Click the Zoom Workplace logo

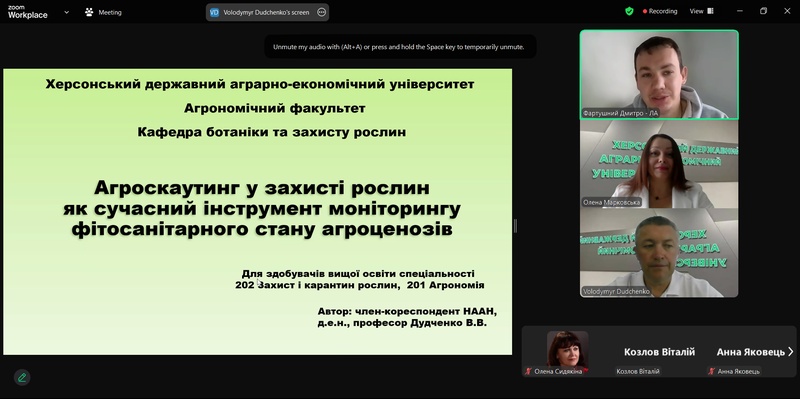[28, 12]
